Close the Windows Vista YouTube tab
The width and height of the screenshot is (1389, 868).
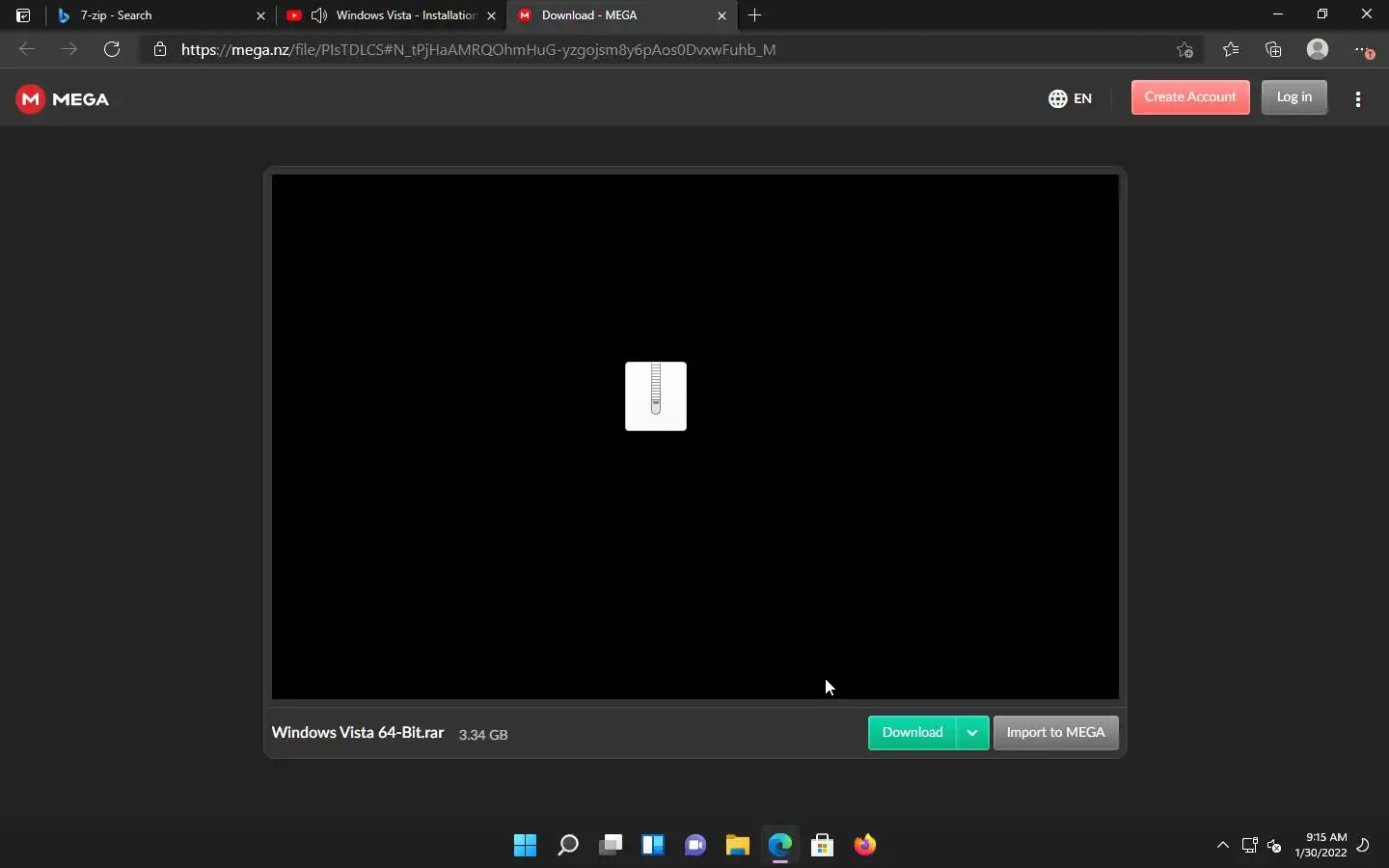[491, 15]
